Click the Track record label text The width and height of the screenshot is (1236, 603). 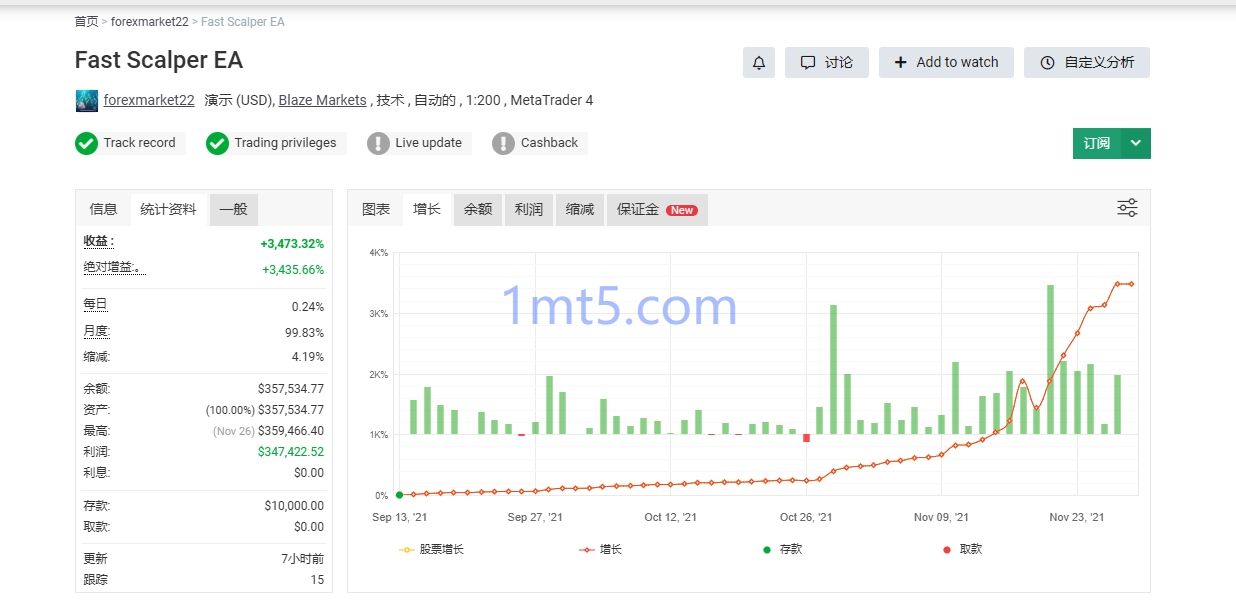139,143
